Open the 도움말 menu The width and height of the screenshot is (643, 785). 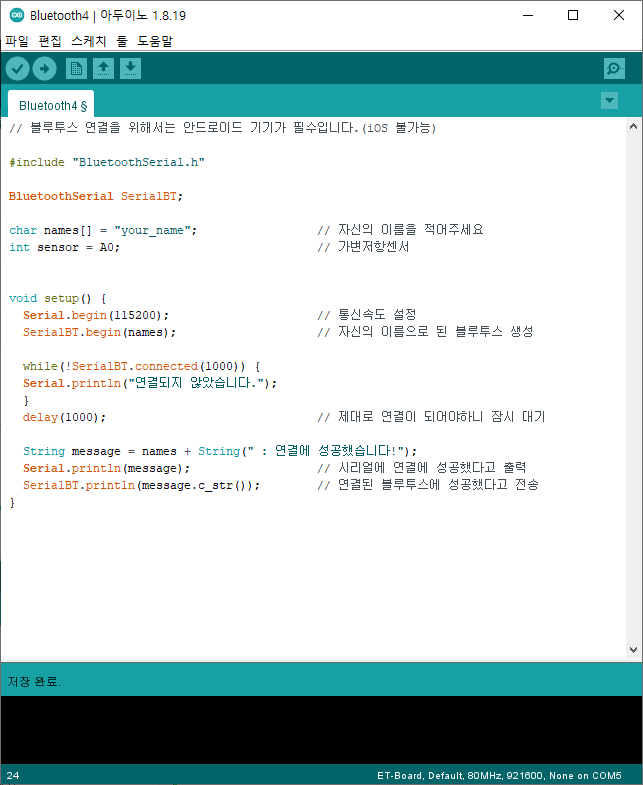click(x=155, y=41)
